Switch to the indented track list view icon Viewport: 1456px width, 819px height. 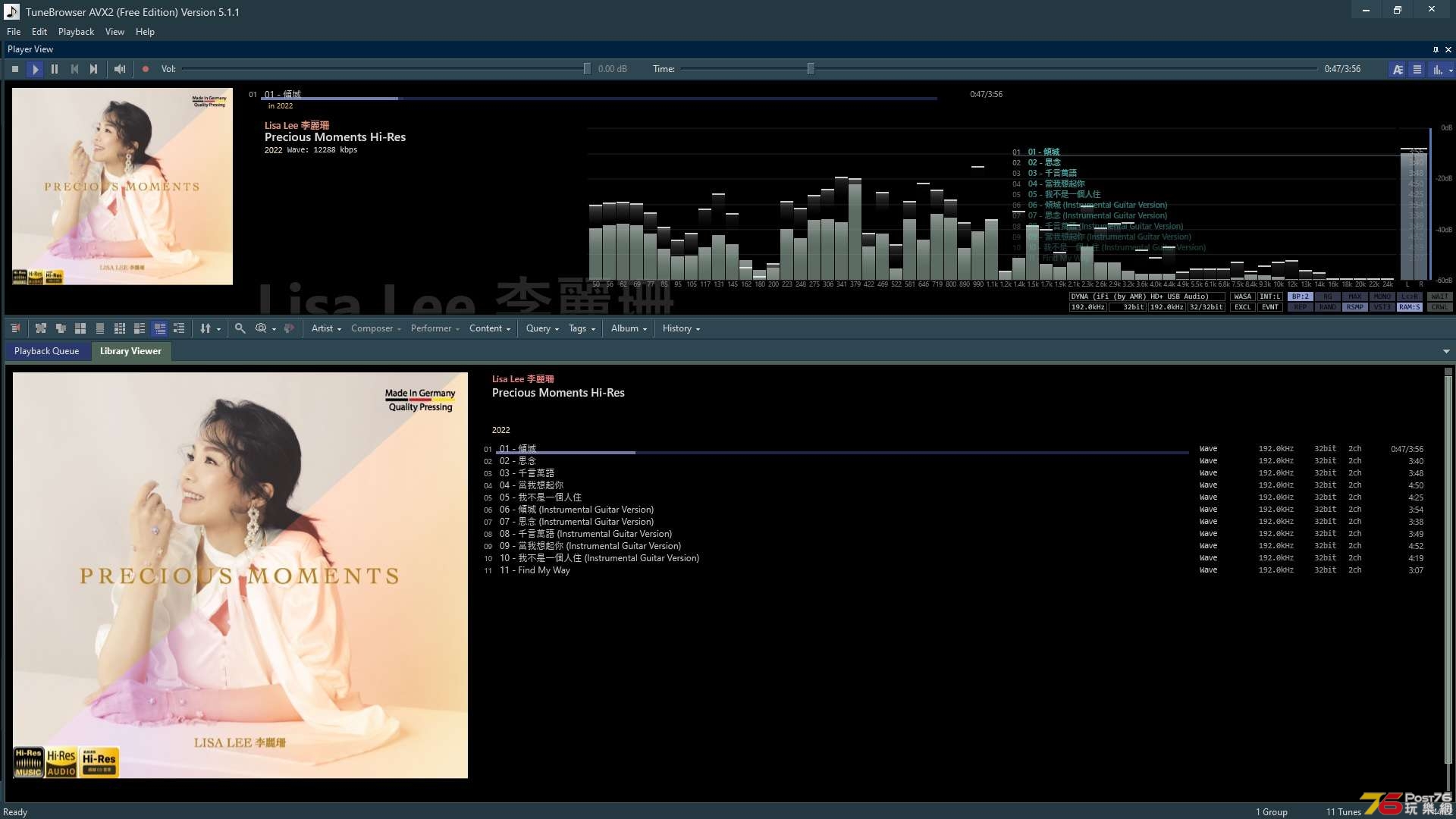coord(179,328)
